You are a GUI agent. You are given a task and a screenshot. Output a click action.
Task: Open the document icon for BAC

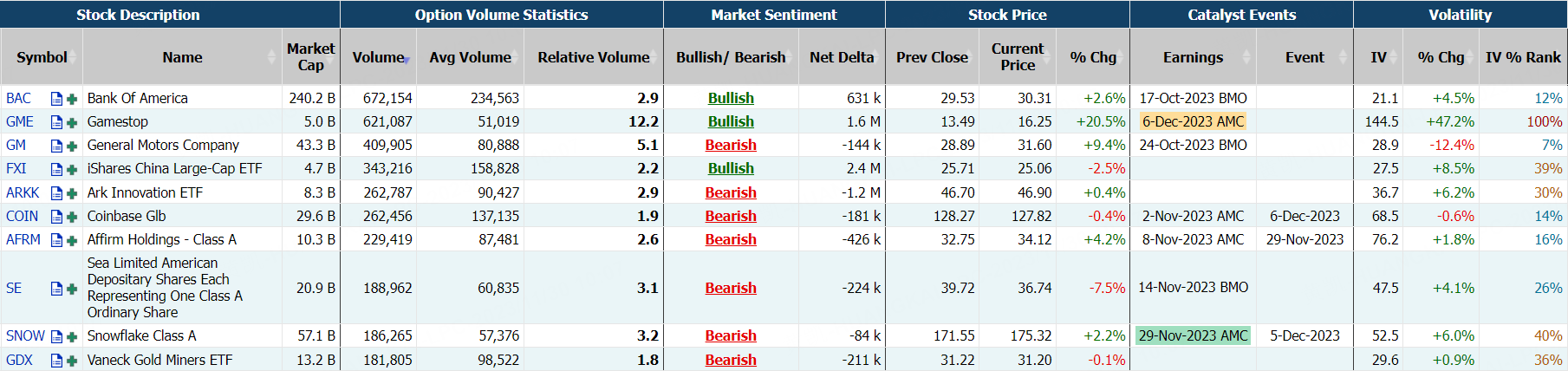pos(56,99)
